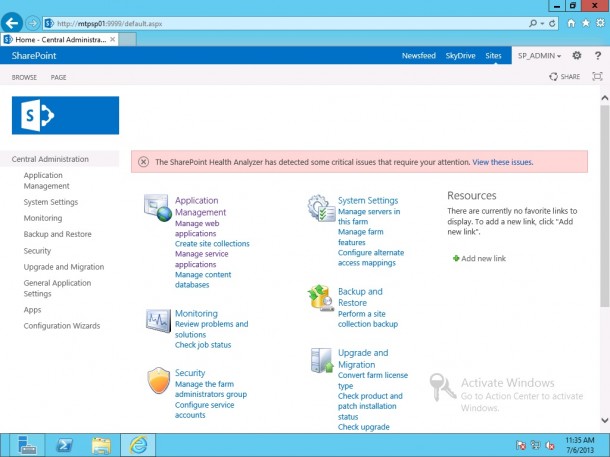Click Add new link under Resources
The width and height of the screenshot is (610, 457).
click(483, 258)
